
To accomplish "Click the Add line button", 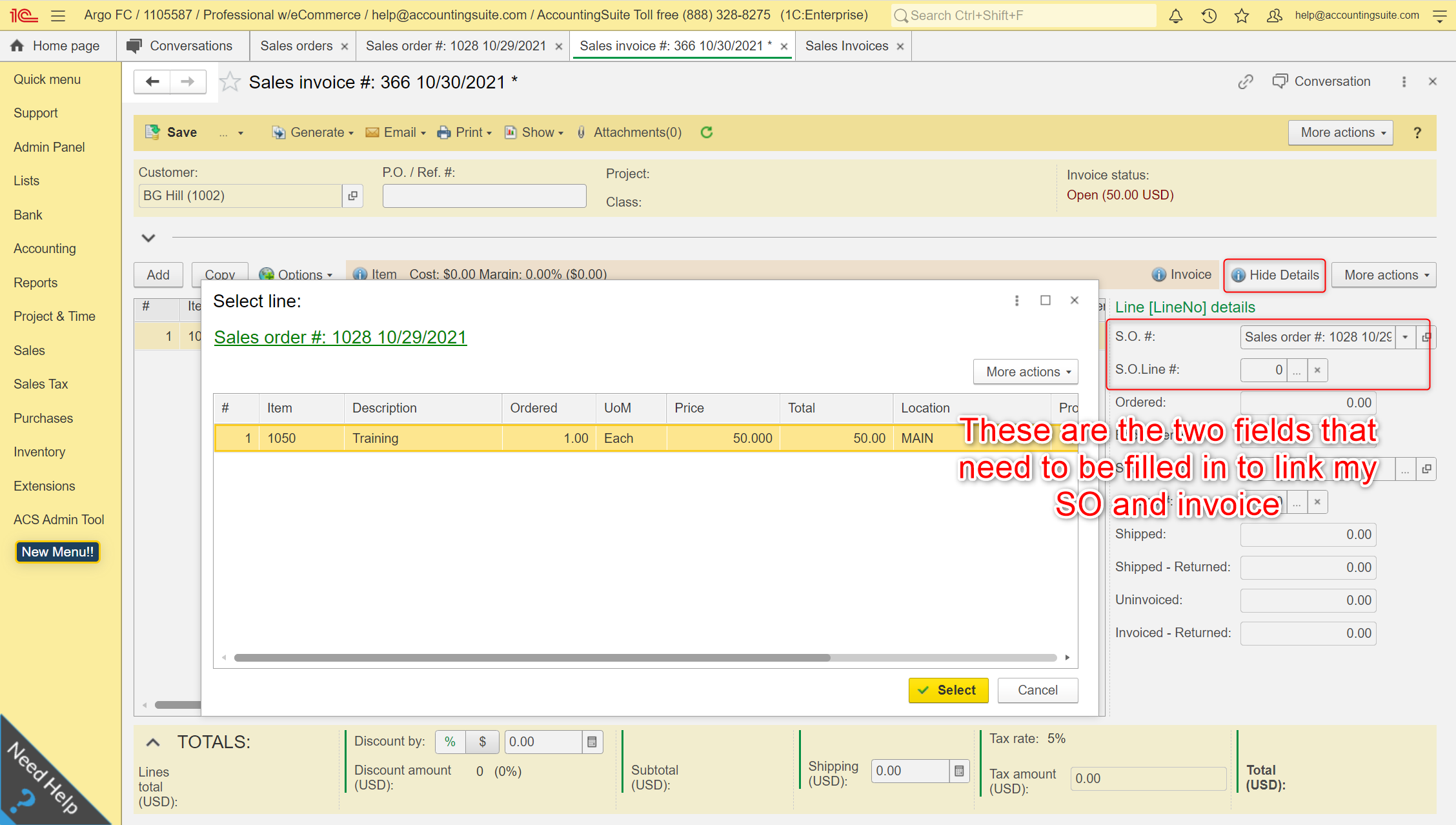I will coord(158,275).
